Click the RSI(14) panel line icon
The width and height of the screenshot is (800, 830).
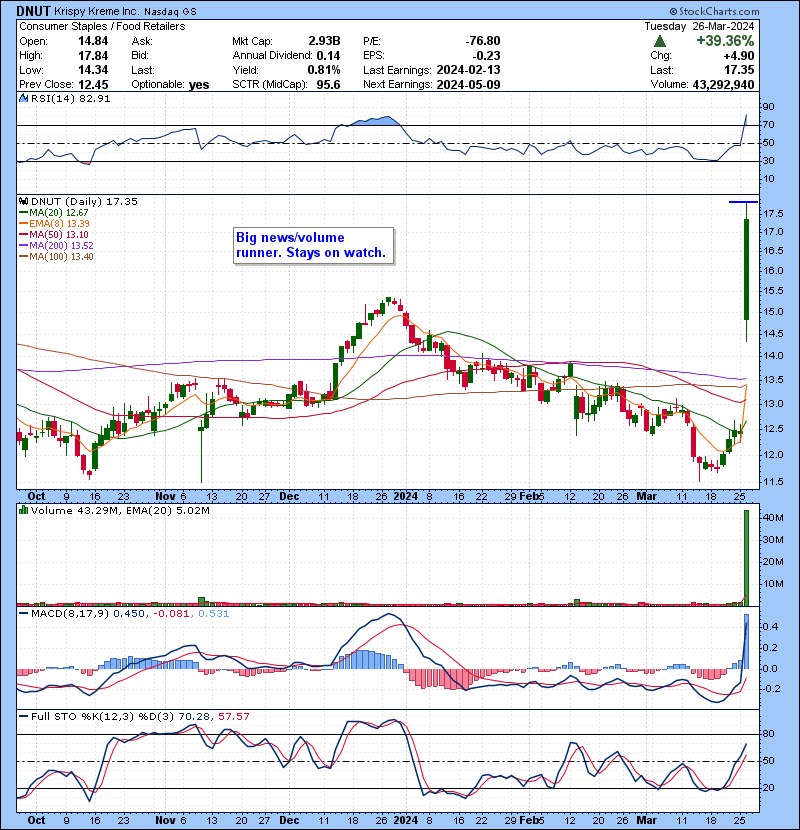click(x=23, y=98)
